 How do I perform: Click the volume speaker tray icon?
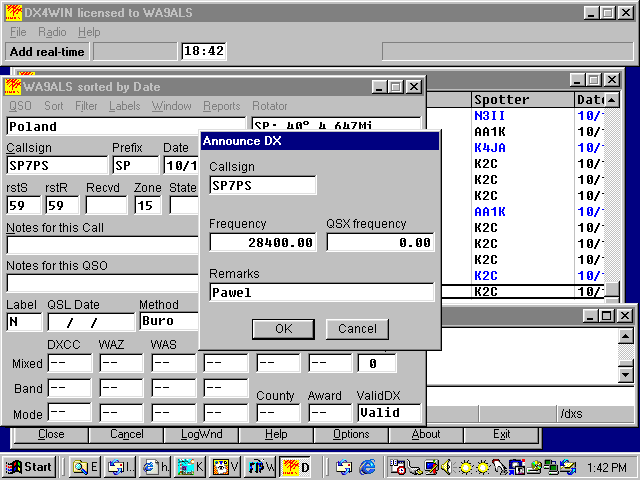448,467
